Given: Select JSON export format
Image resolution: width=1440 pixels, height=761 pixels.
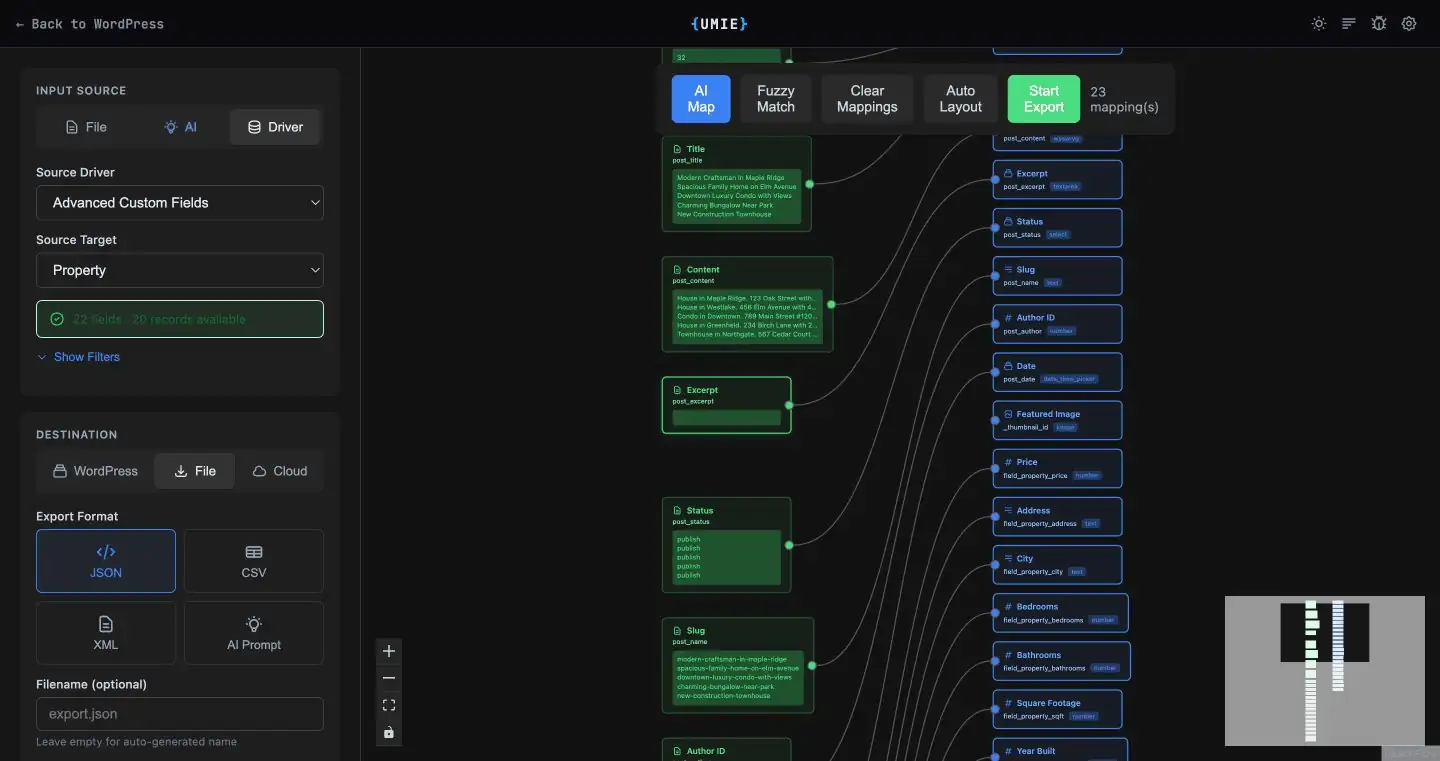Looking at the screenshot, I should 106,561.
